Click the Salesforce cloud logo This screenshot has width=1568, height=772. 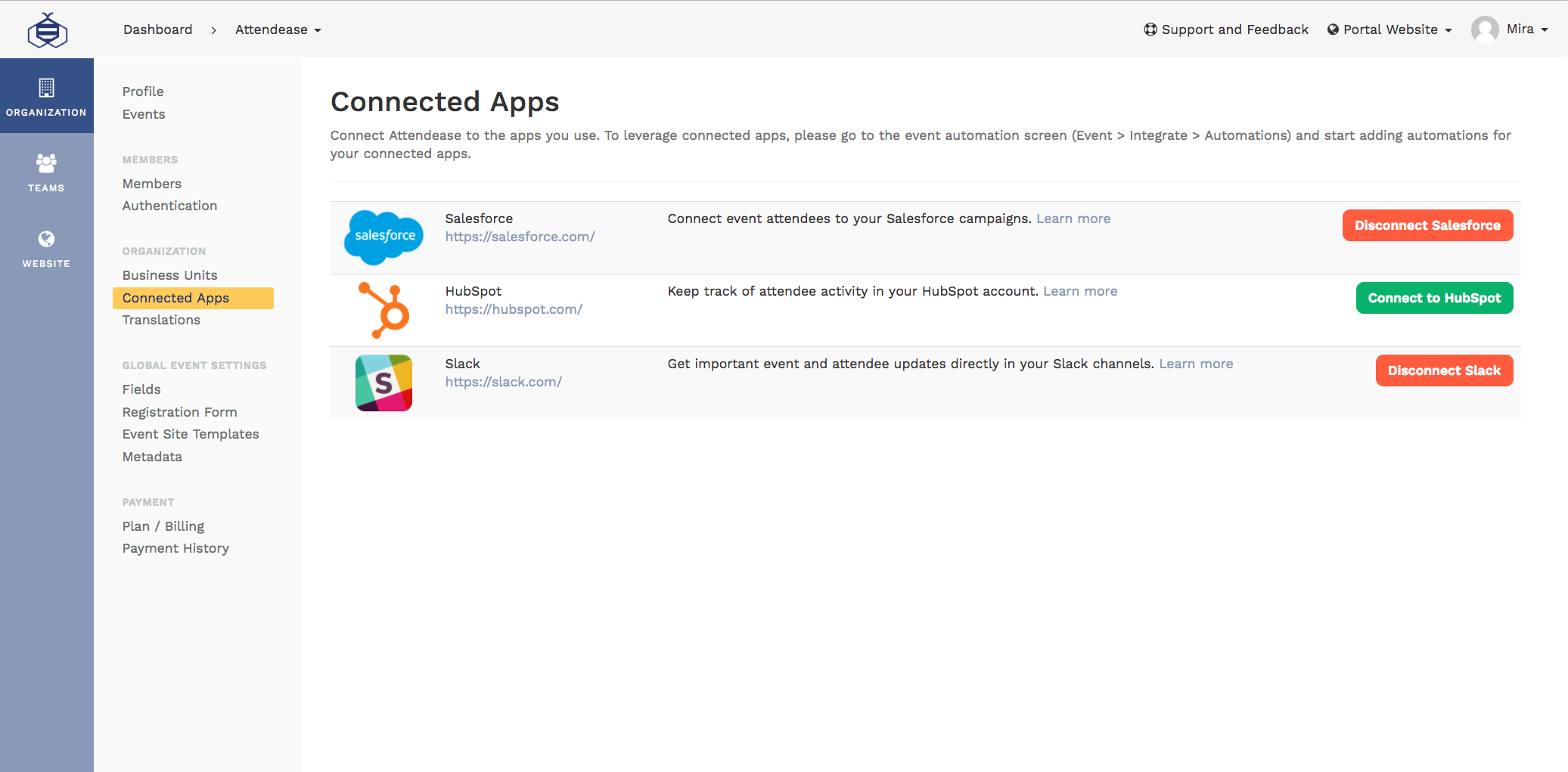384,237
